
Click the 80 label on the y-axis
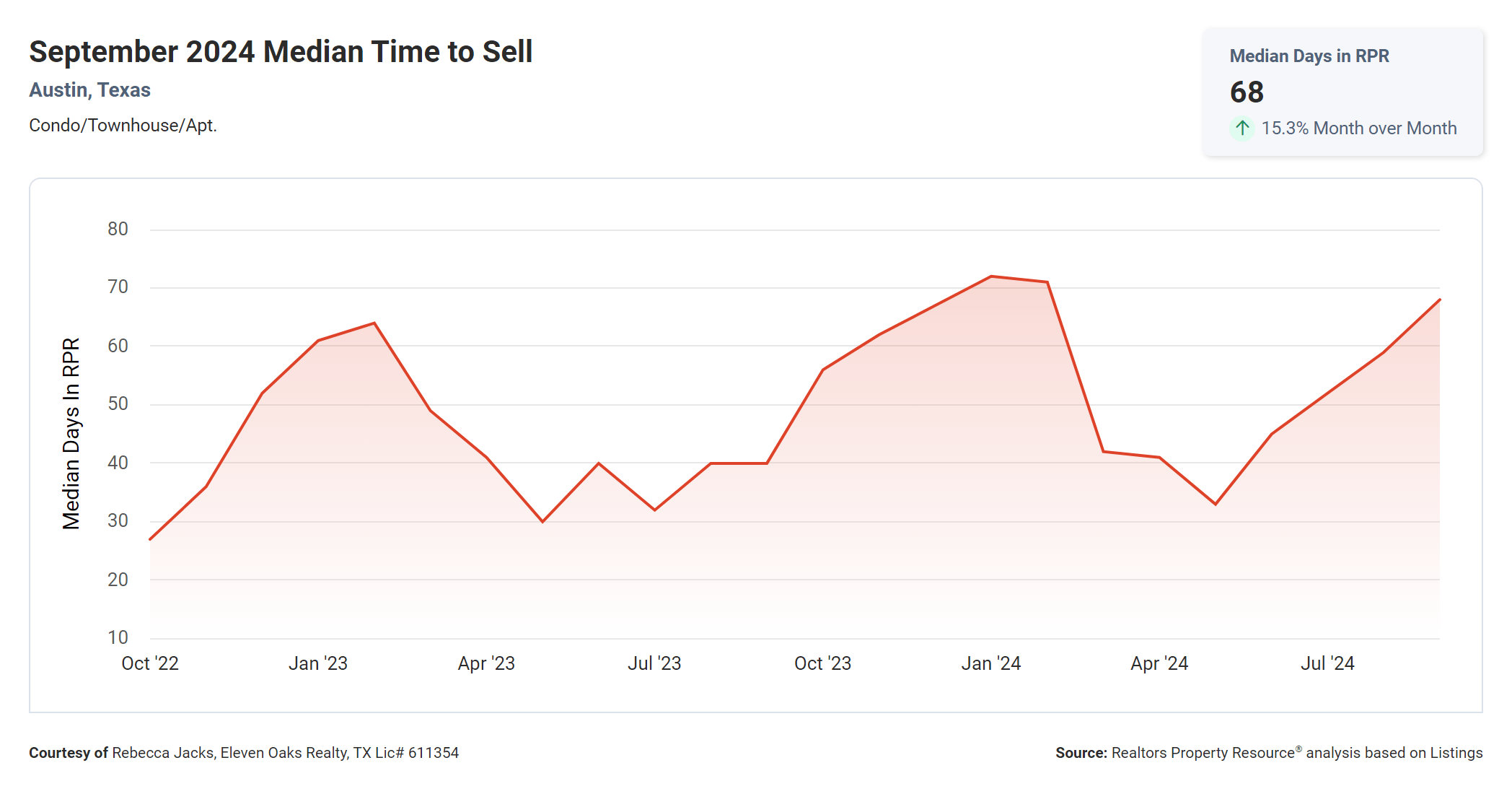[118, 230]
